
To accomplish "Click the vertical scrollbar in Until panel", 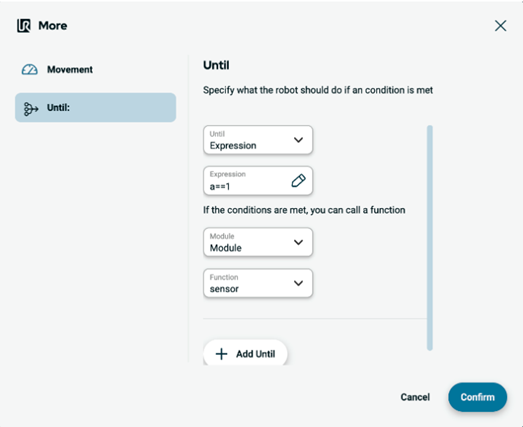I will [430, 238].
